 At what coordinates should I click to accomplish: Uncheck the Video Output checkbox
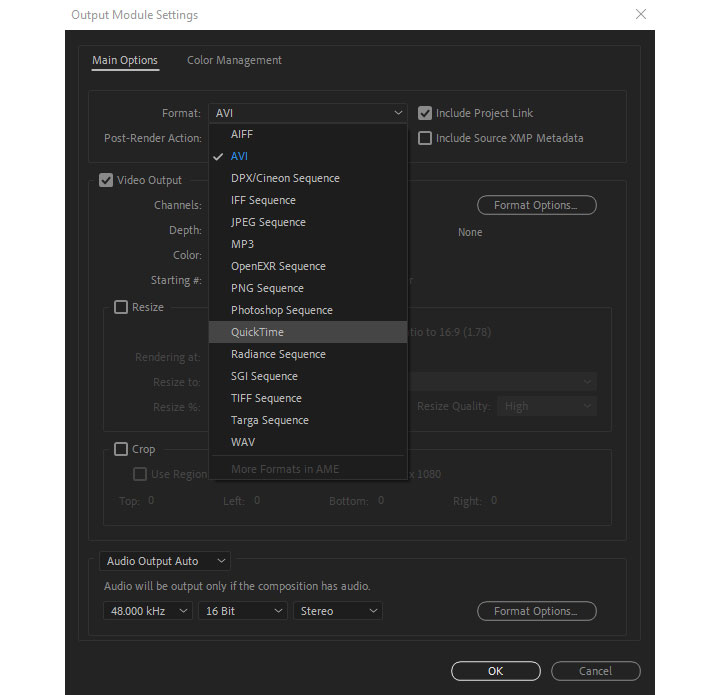click(106, 180)
